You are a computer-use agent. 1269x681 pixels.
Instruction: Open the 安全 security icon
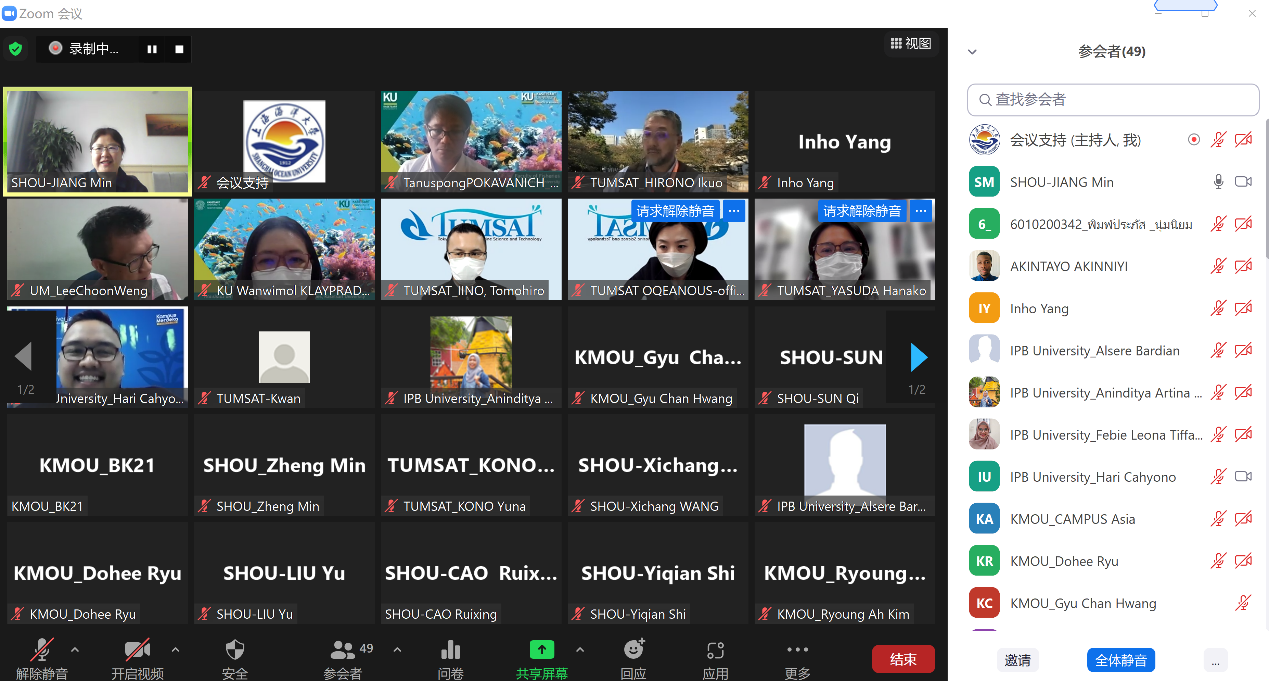235,651
